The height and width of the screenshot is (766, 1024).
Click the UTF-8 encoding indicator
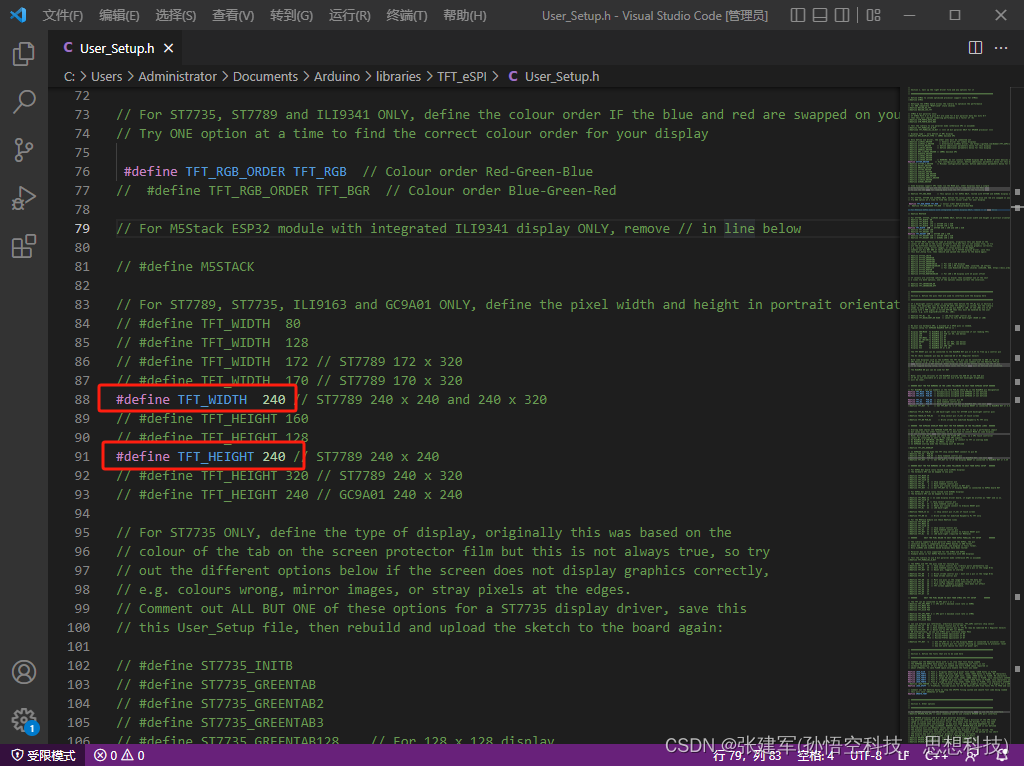point(866,755)
